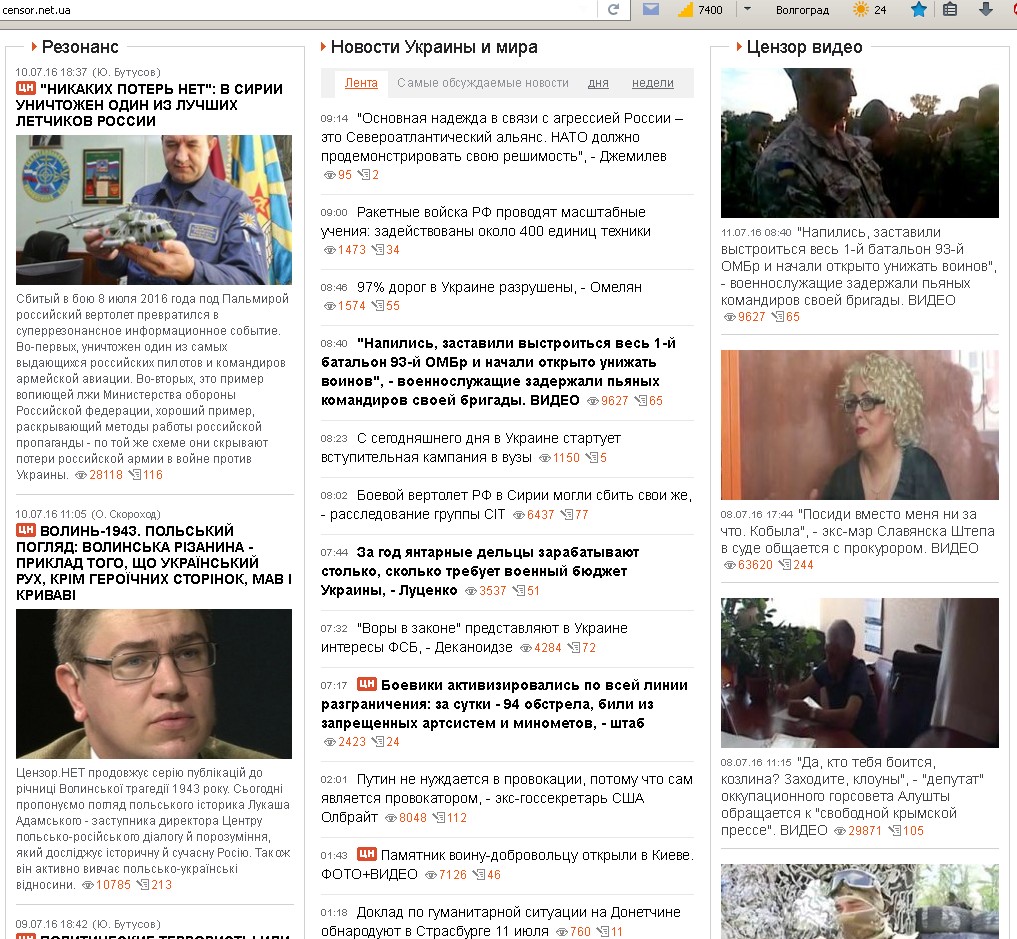Open the Новости Украины и мира heading
Viewport: 1017px width, 939px height.
(434, 47)
